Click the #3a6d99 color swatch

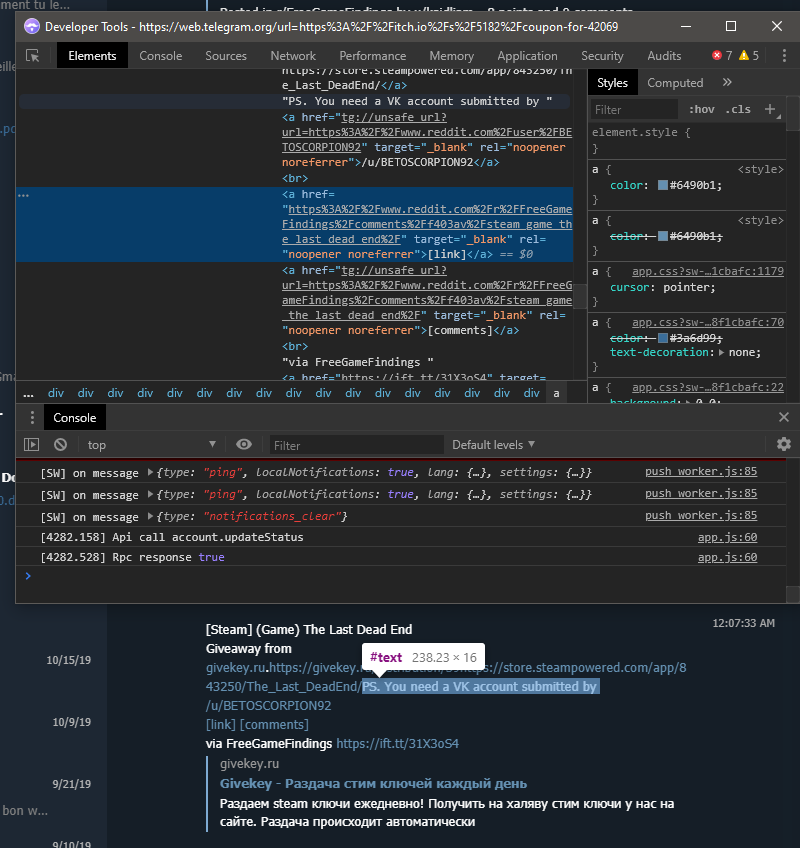coord(663,338)
